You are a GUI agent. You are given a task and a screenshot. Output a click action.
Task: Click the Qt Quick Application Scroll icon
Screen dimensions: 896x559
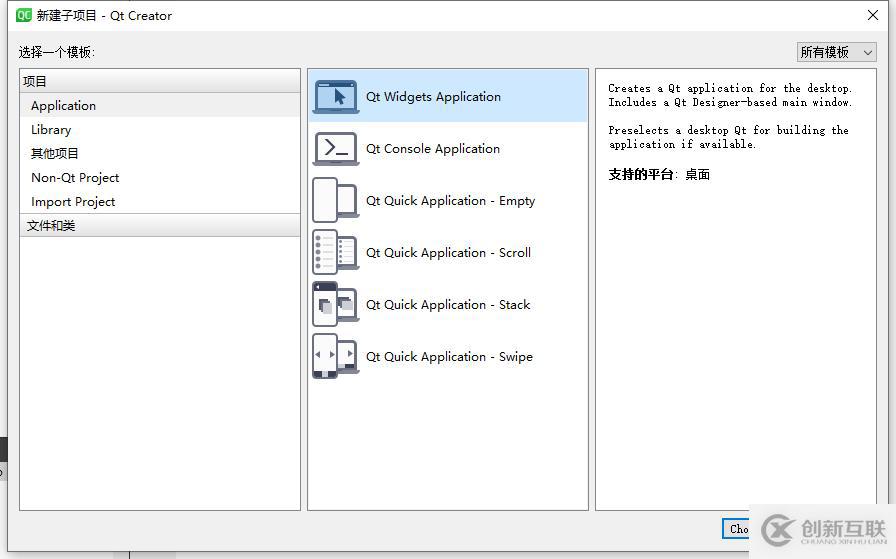click(x=336, y=252)
